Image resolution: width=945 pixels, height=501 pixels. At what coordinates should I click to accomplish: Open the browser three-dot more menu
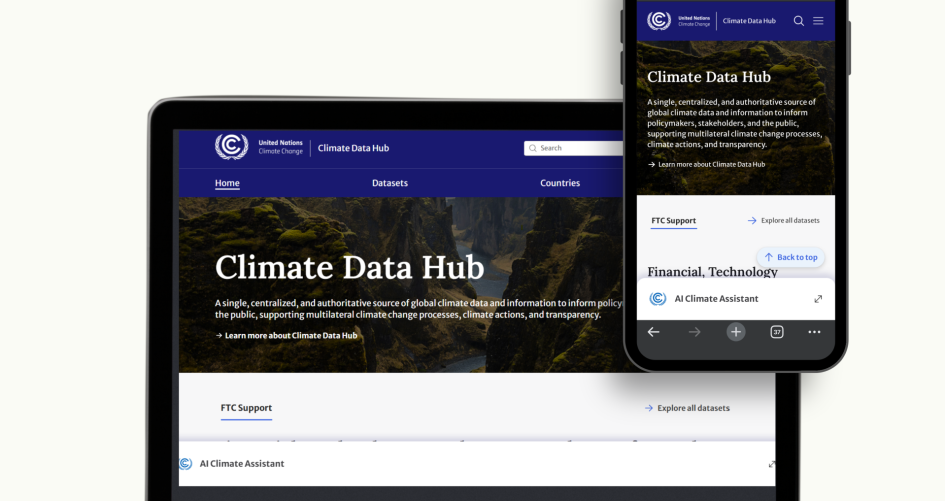click(x=814, y=332)
